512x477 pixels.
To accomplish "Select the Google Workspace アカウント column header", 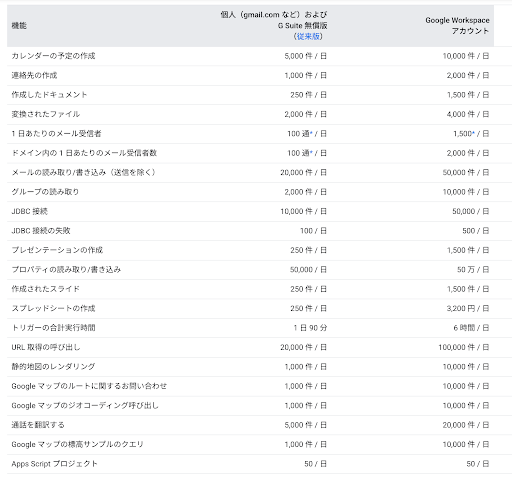I will (457, 26).
